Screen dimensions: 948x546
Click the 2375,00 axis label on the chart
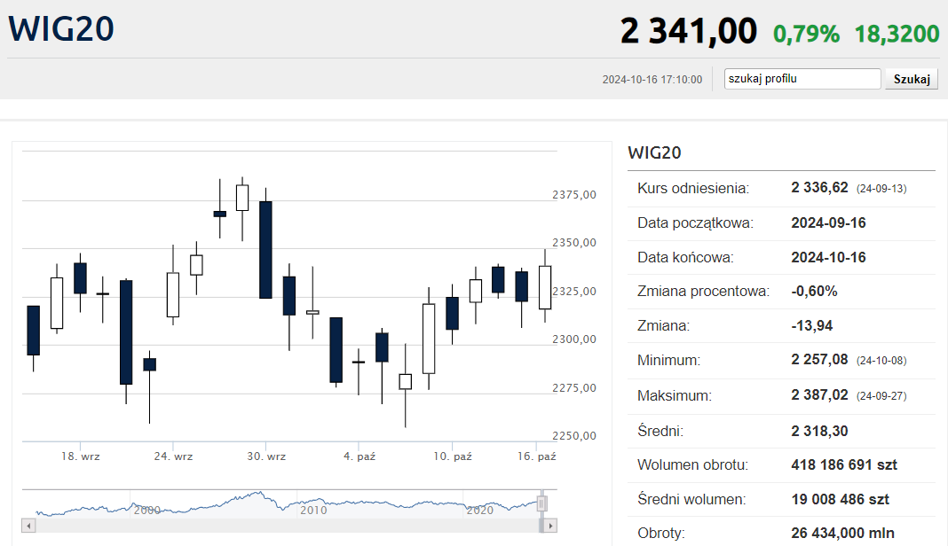coord(574,195)
